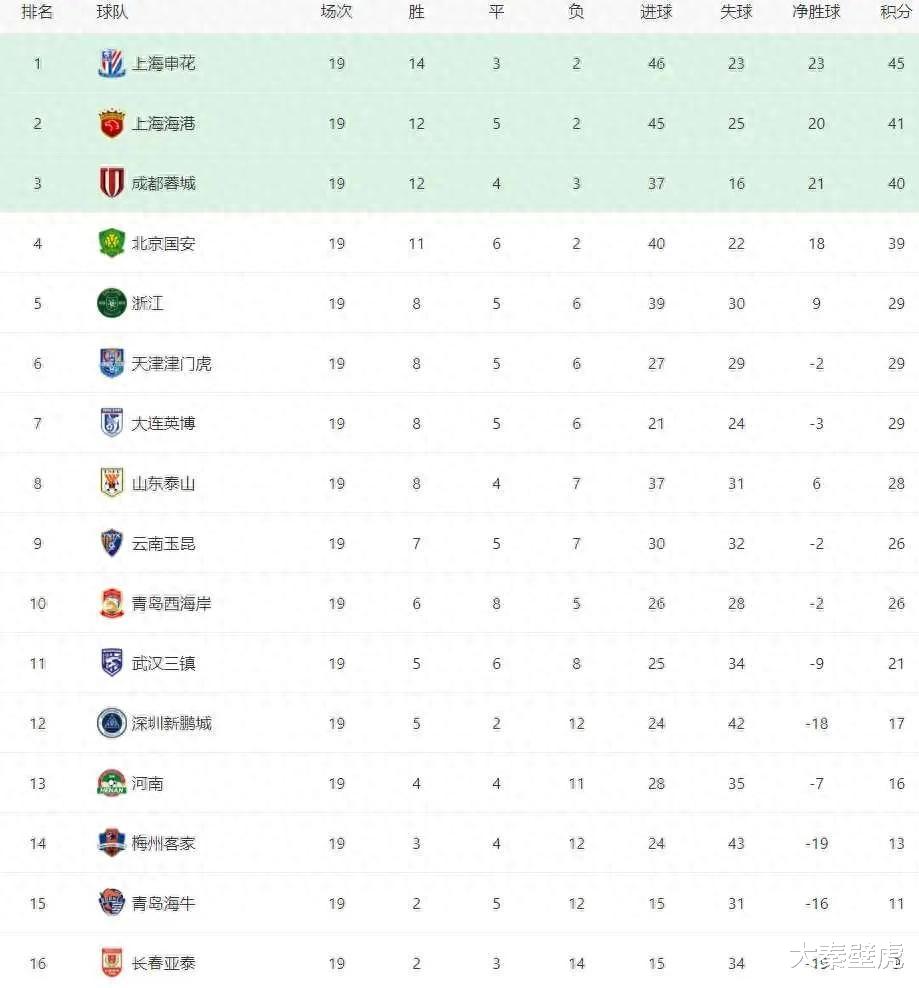Click the Shanghai Shenhua team logo
This screenshot has width=919, height=988.
pyautogui.click(x=111, y=63)
